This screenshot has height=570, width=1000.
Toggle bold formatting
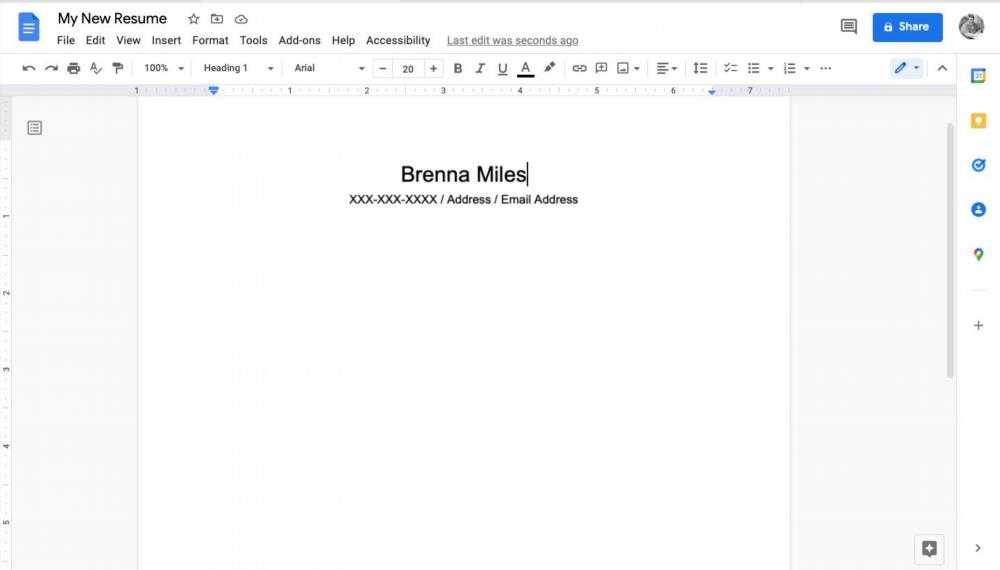coord(458,68)
